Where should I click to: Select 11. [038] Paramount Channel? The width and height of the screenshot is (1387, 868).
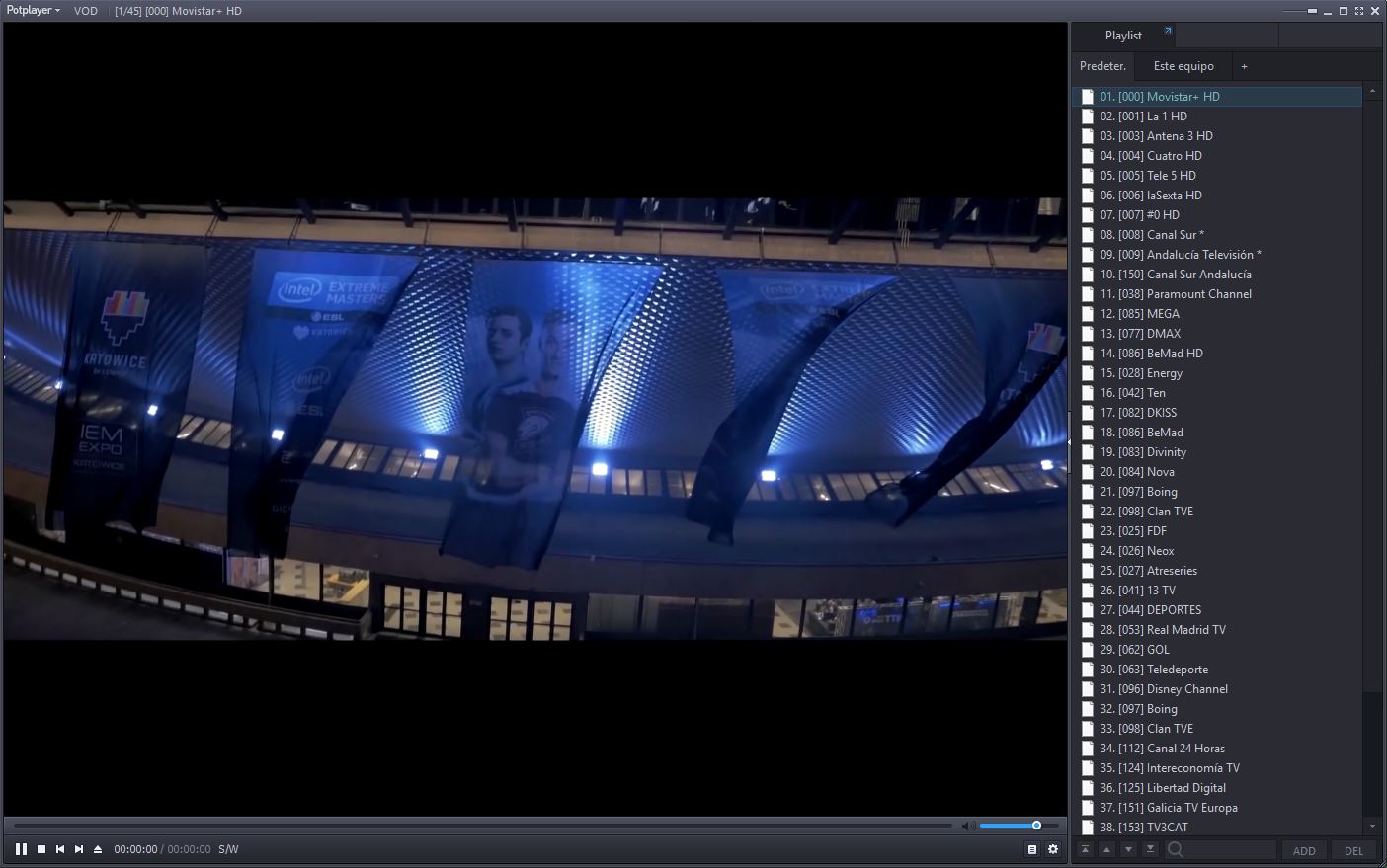point(1217,294)
